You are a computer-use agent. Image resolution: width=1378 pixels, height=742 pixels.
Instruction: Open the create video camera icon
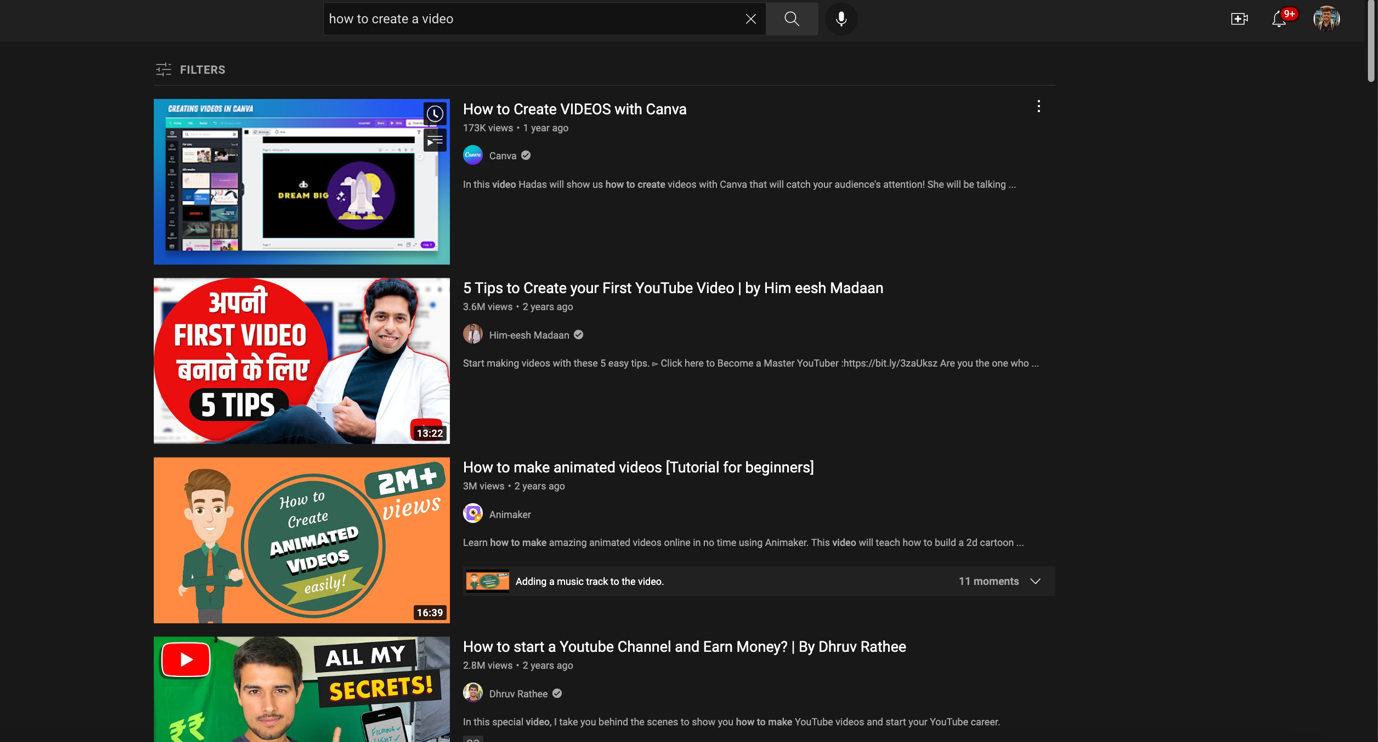(x=1239, y=19)
